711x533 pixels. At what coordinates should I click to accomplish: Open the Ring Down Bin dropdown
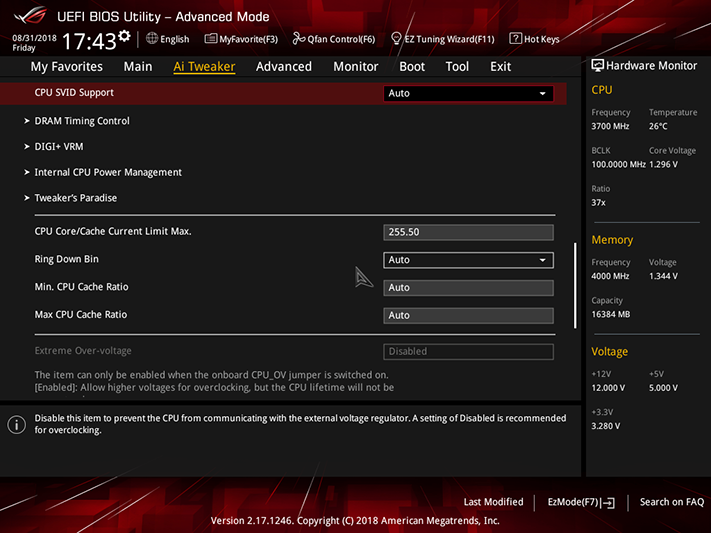[468, 260]
